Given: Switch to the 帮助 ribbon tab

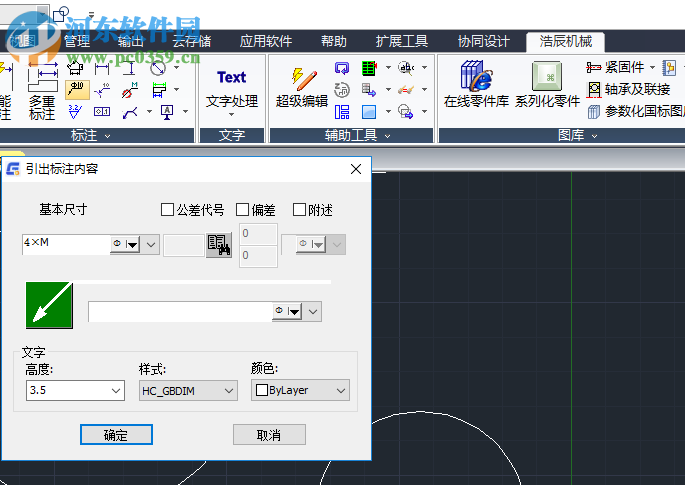Looking at the screenshot, I should tap(334, 42).
